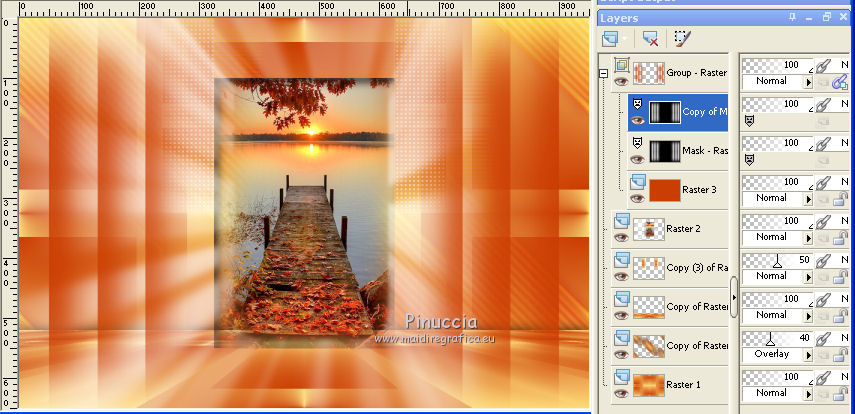Click opacity slider set to 40 on Overlay layer
Image resolution: width=855 pixels, height=414 pixels.
click(778, 339)
